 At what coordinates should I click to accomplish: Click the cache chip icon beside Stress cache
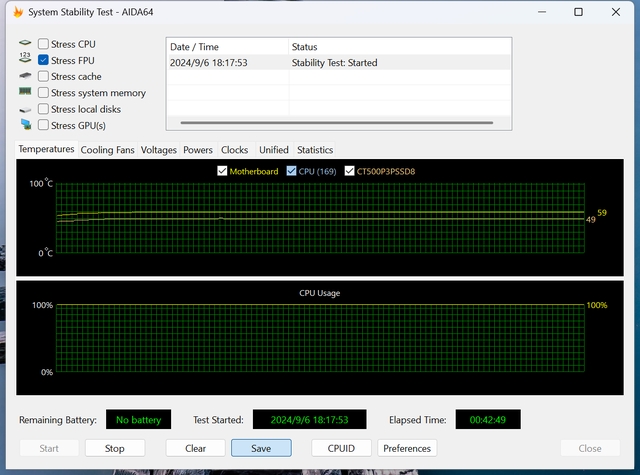click(x=25, y=75)
